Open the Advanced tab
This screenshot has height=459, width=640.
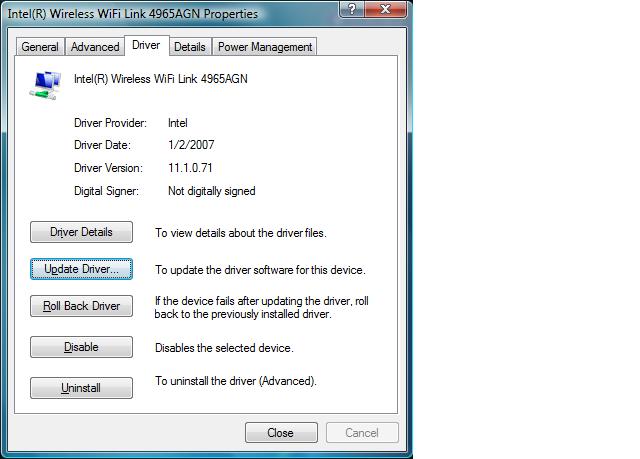click(x=95, y=47)
